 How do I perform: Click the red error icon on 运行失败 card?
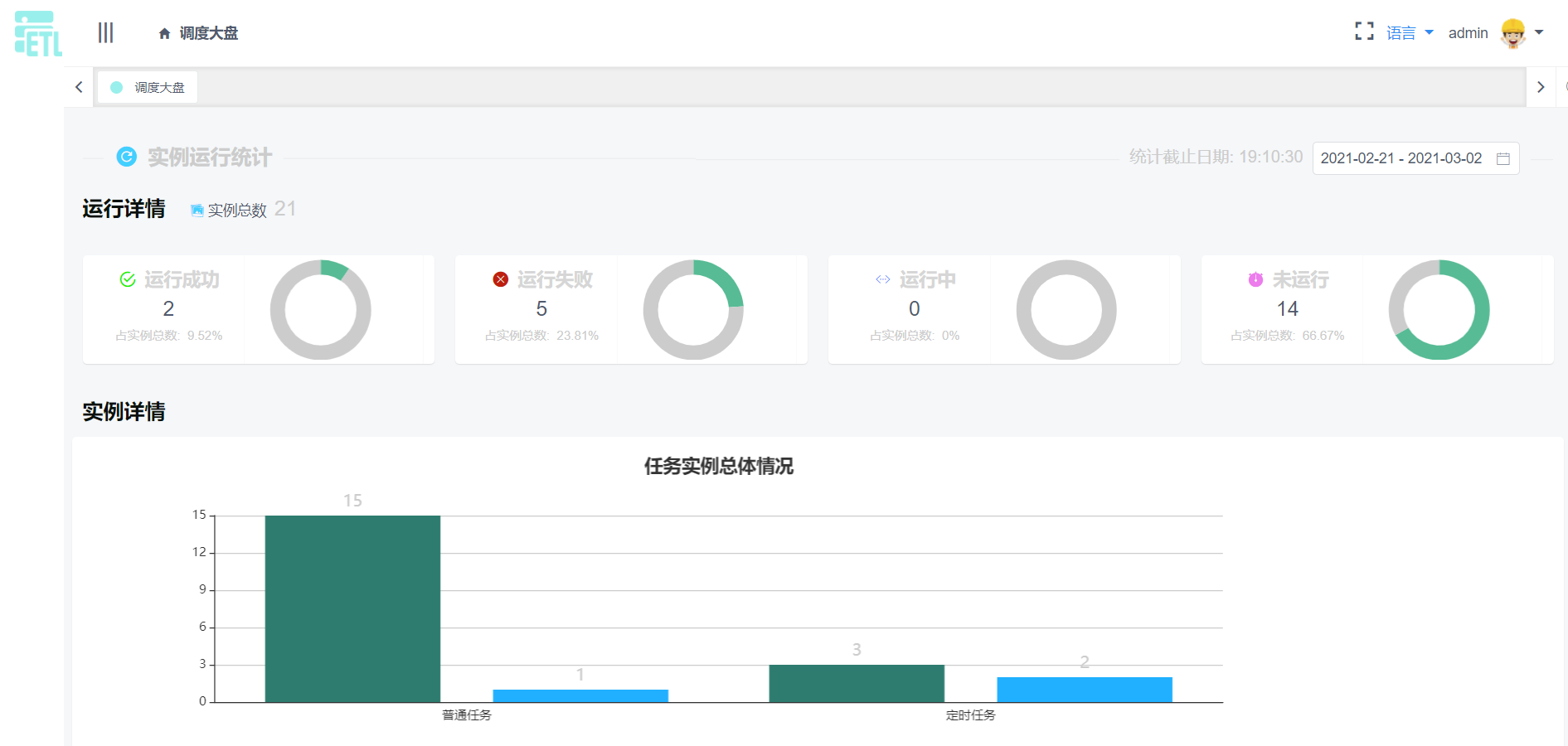point(500,279)
